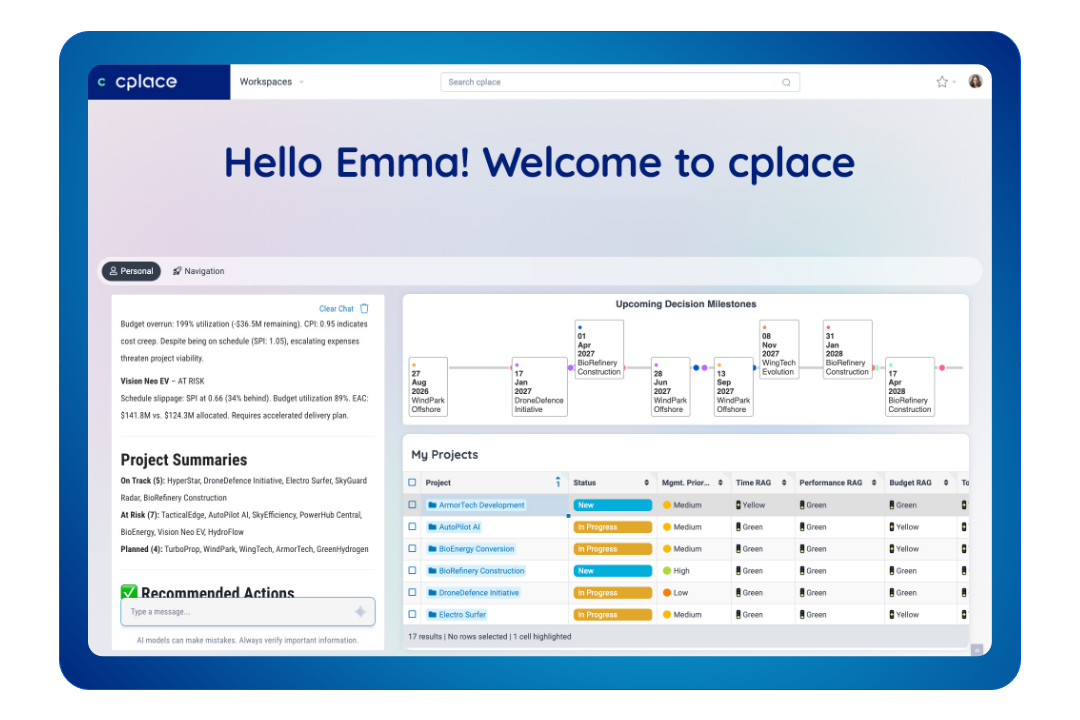Select the 17 Jan 2027 DroneDefence Initiative milestone
Image resolution: width=1080 pixels, height=720 pixels.
click(539, 387)
